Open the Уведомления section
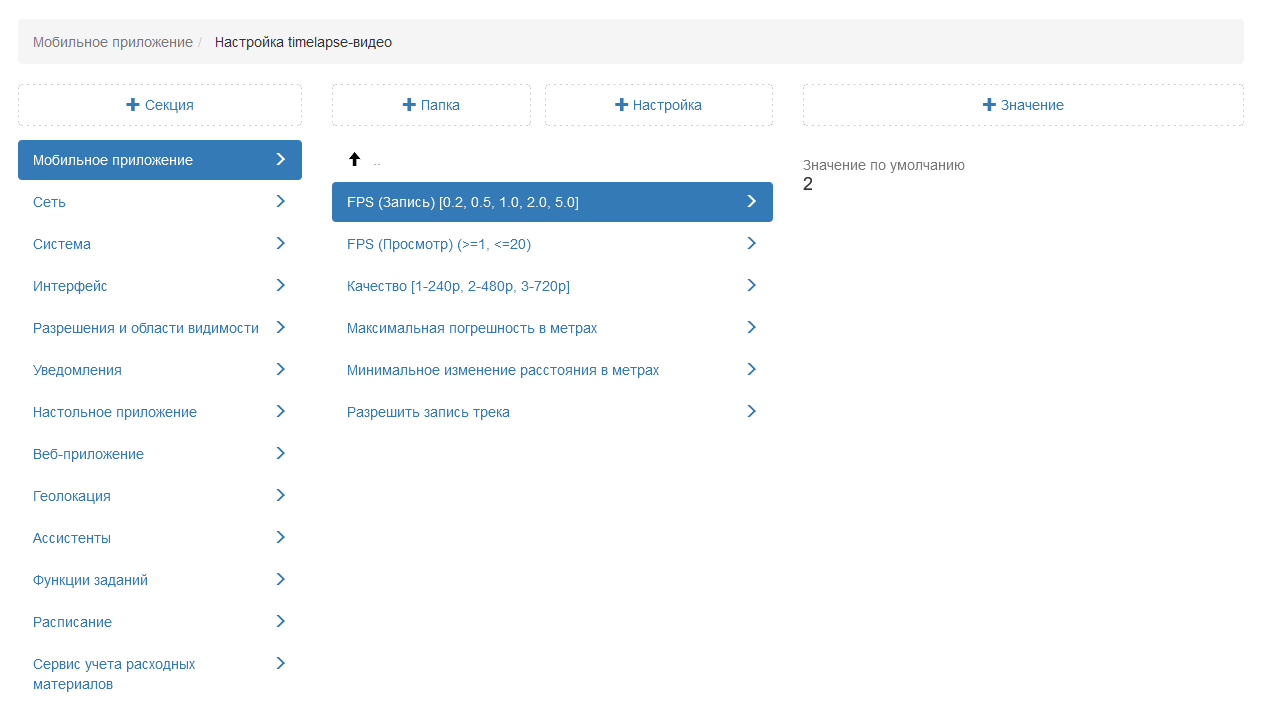Image resolution: width=1262 pixels, height=718 pixels. pyautogui.click(x=77, y=370)
